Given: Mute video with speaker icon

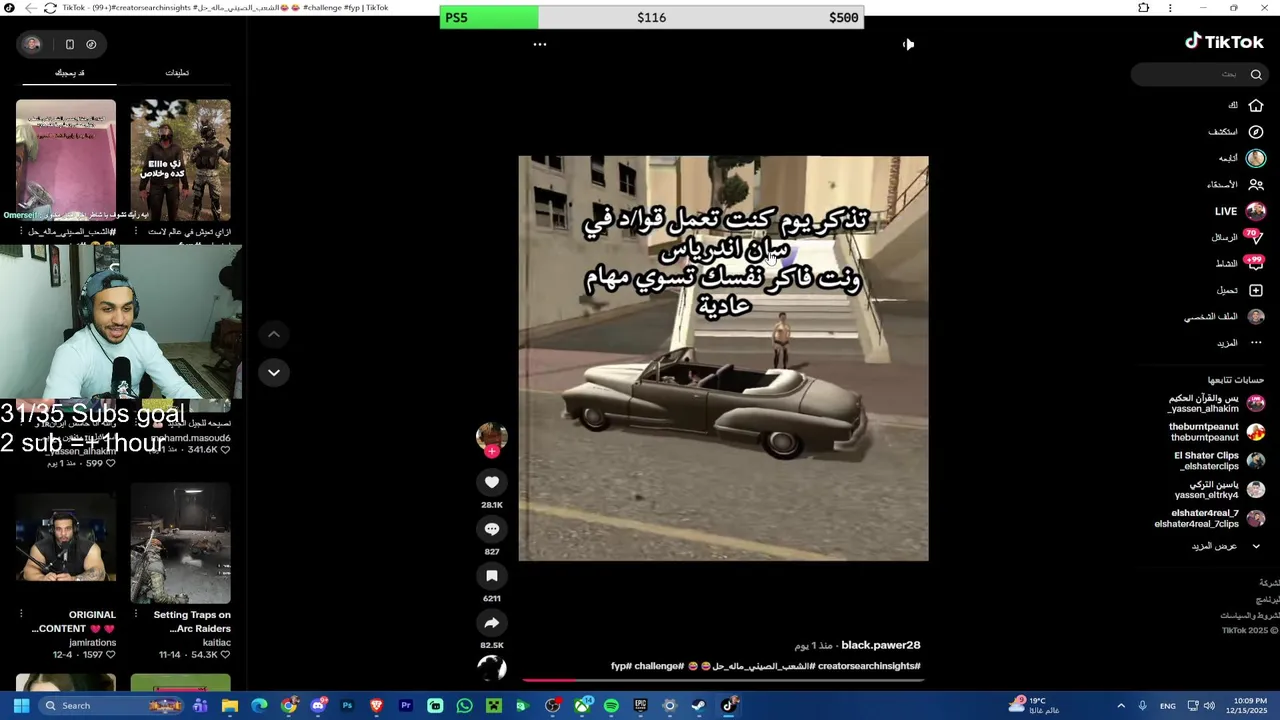Looking at the screenshot, I should point(908,44).
